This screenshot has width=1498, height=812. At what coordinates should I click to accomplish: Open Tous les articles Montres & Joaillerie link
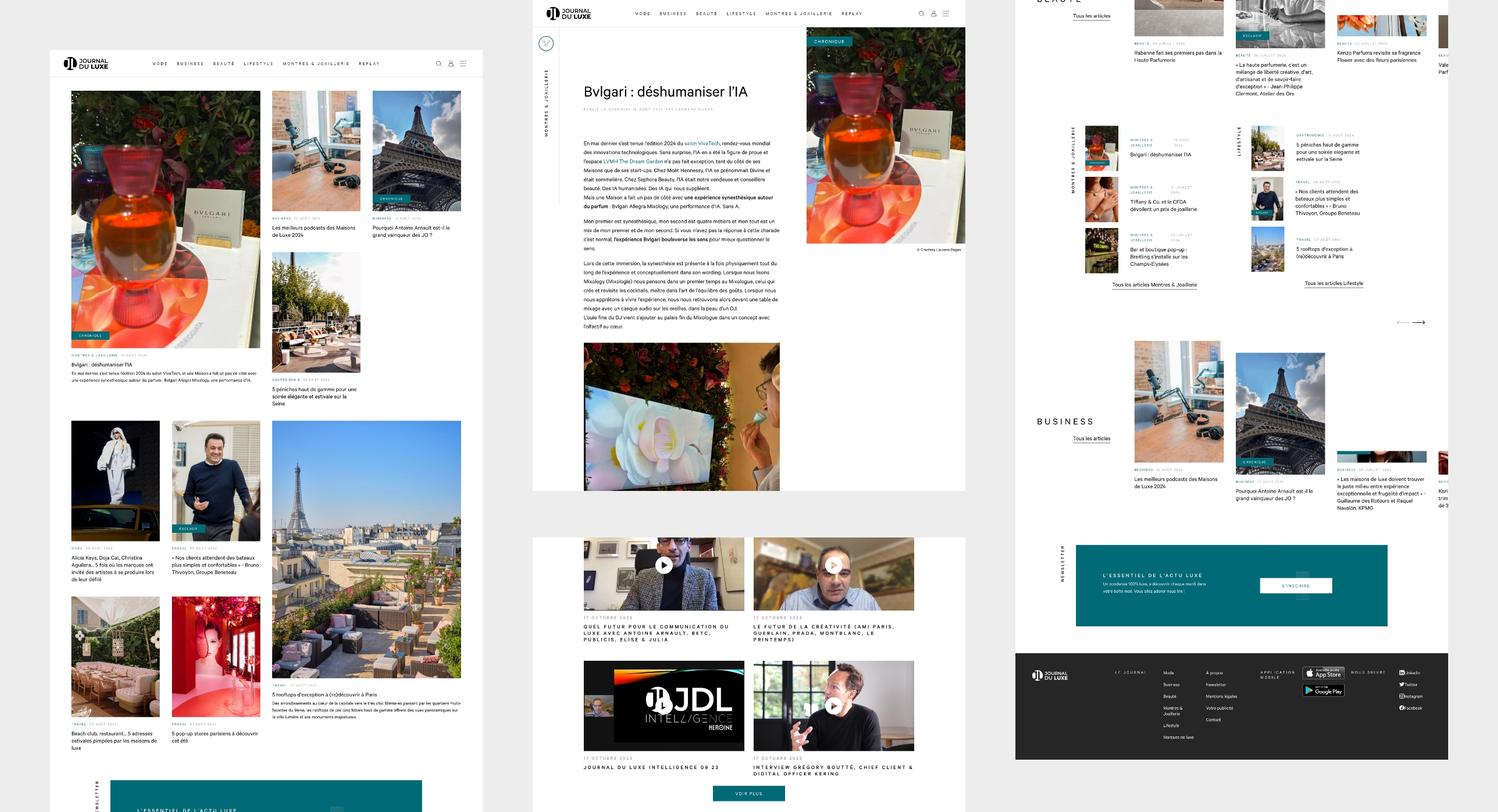point(1154,285)
